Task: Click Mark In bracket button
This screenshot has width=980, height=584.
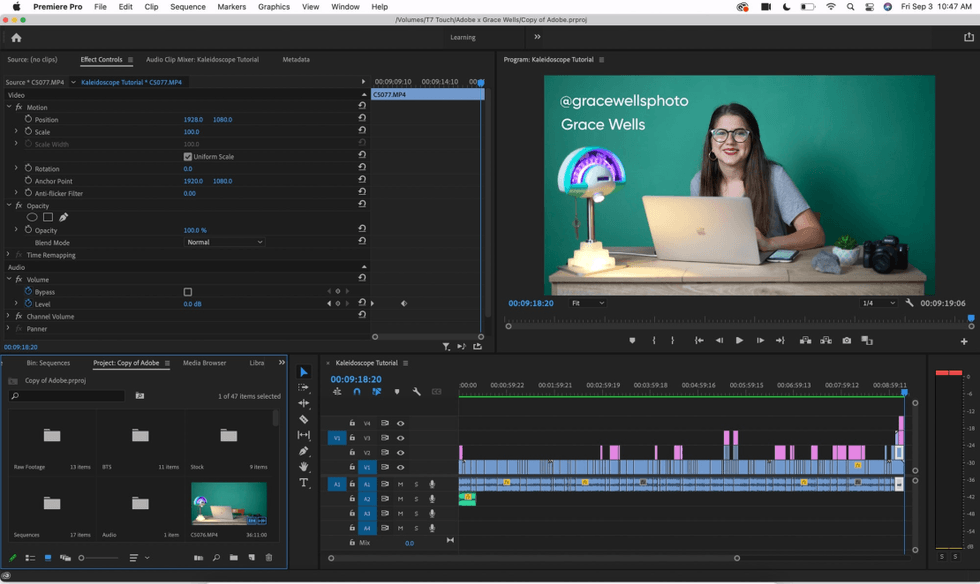Action: pos(654,340)
